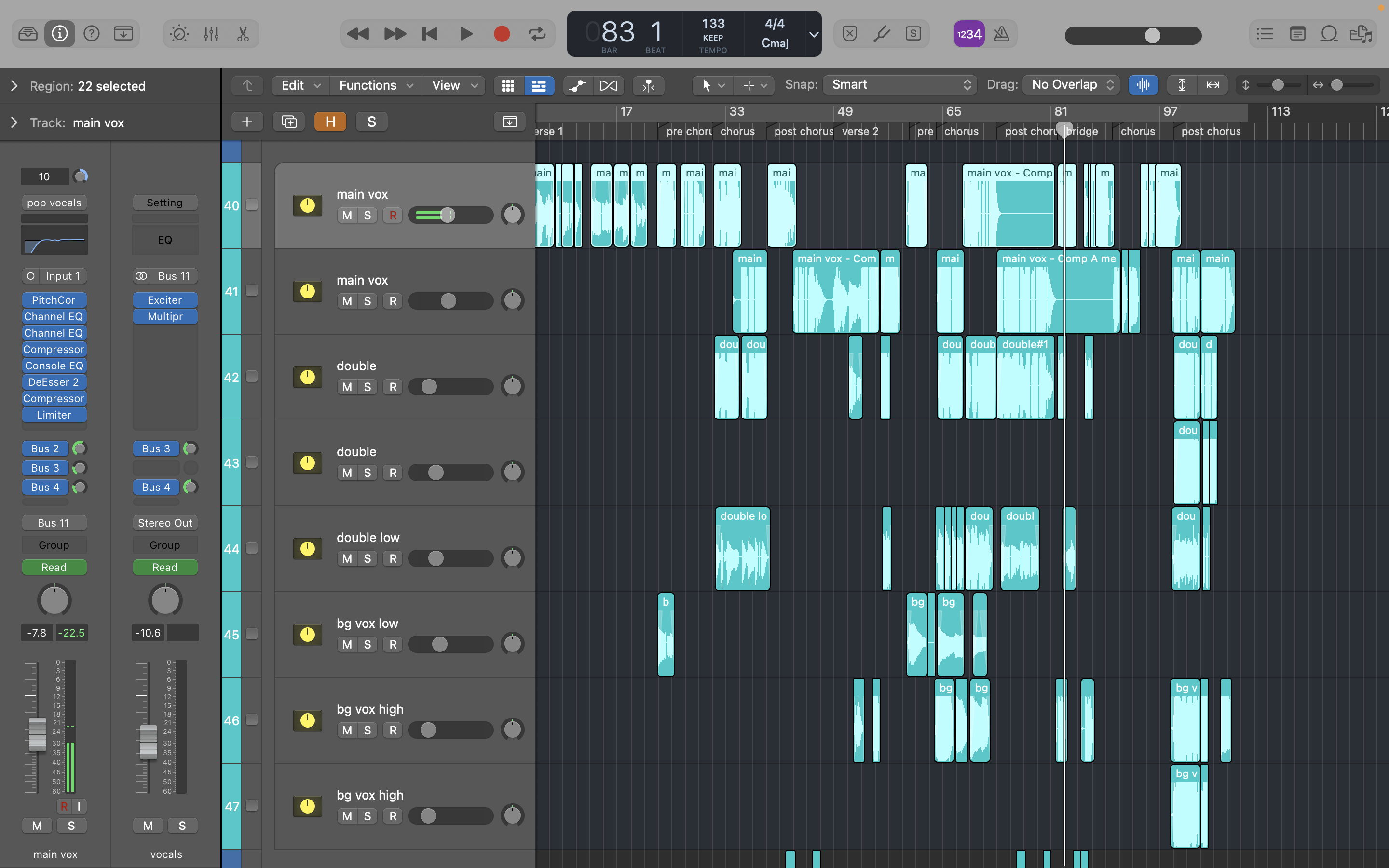Open the Functions menu
Image resolution: width=1389 pixels, height=868 pixels.
pos(374,85)
